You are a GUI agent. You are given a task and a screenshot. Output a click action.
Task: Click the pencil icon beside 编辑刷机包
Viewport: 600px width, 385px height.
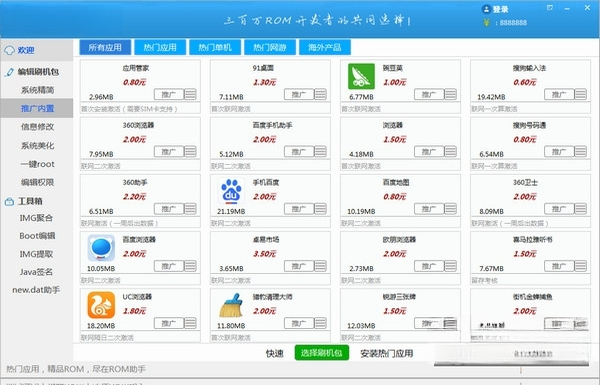[x=9, y=72]
